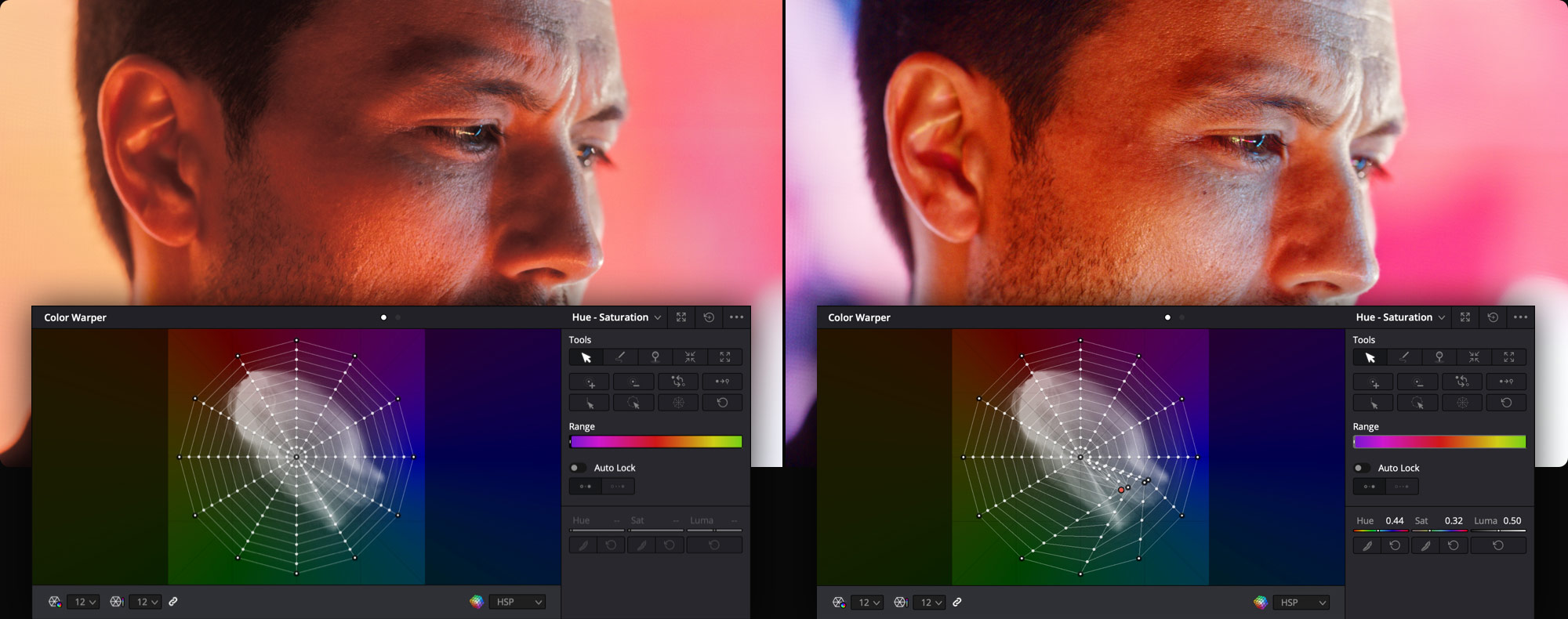This screenshot has height=619, width=1568.
Task: Choose the Draw pencil tool in right panel
Action: [1404, 357]
